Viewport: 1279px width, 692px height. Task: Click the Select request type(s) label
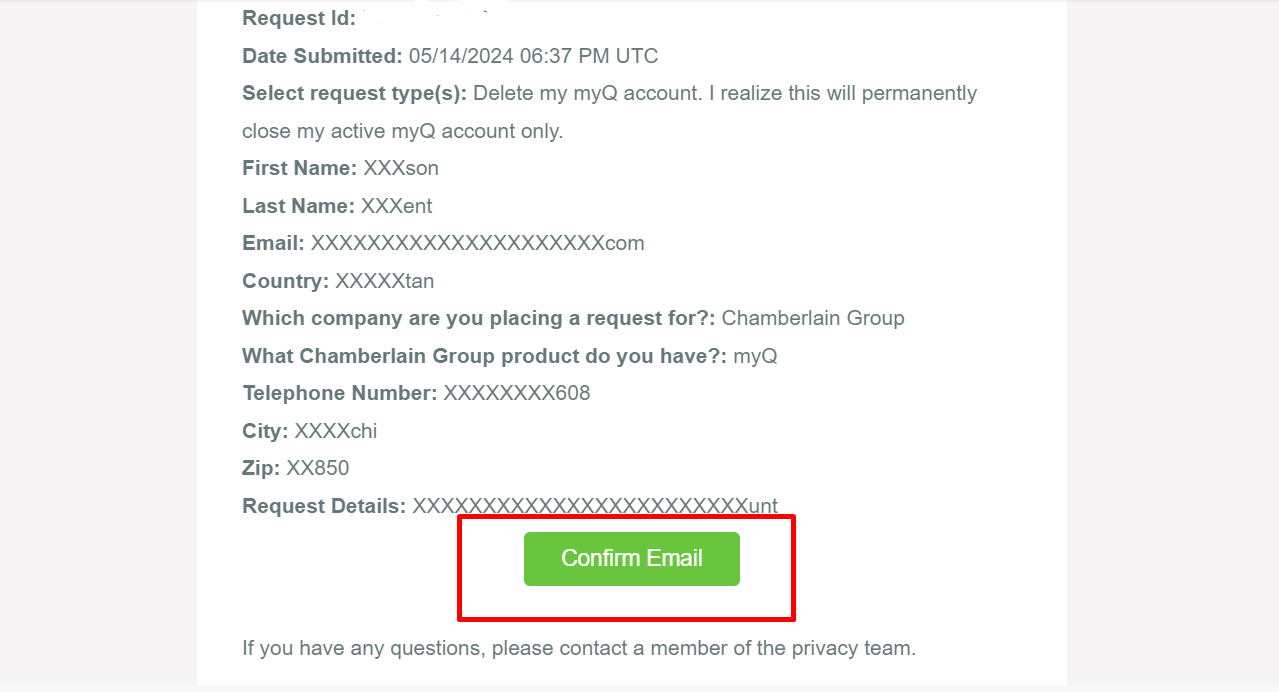[x=355, y=93]
